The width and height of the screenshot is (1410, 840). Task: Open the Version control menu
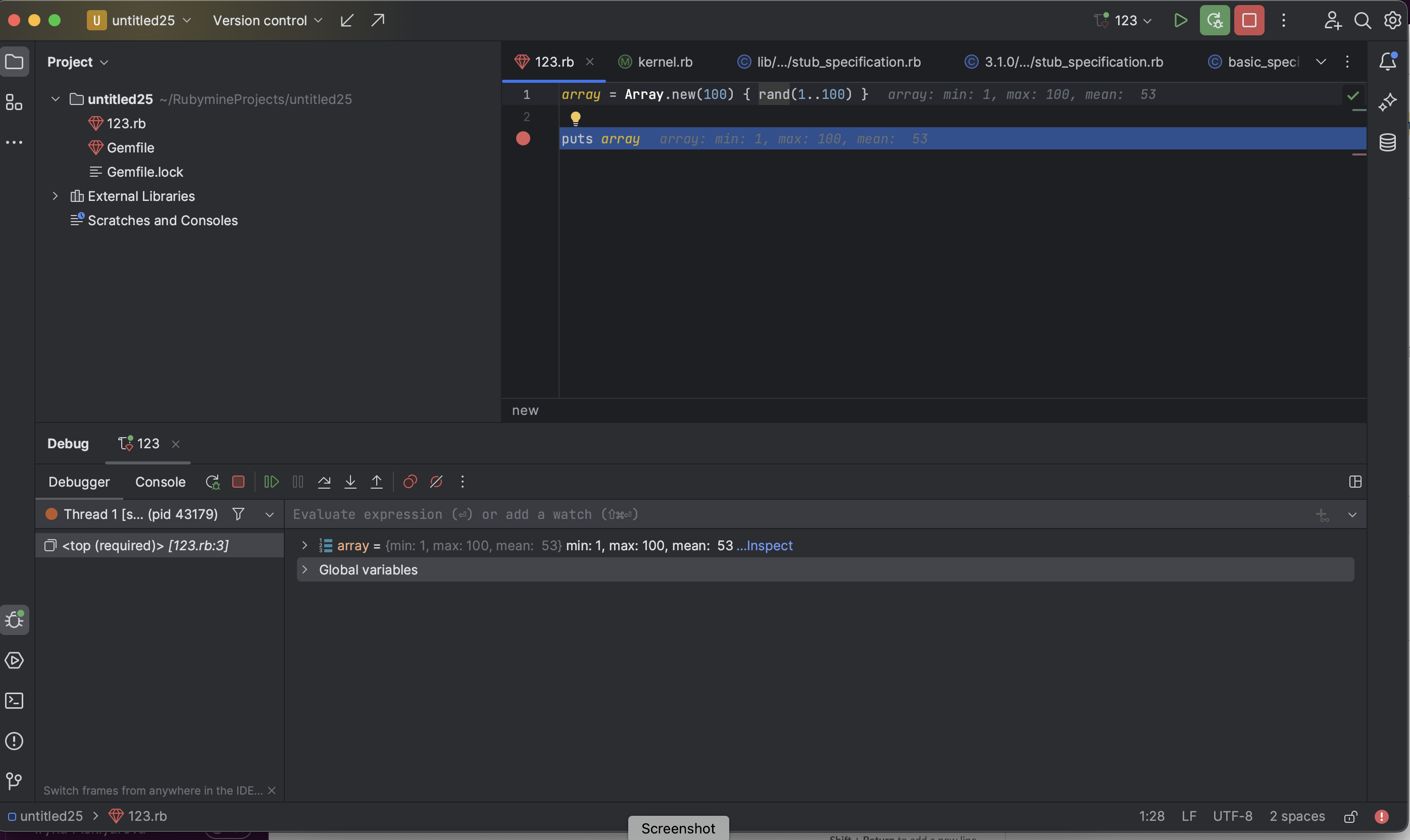point(267,21)
